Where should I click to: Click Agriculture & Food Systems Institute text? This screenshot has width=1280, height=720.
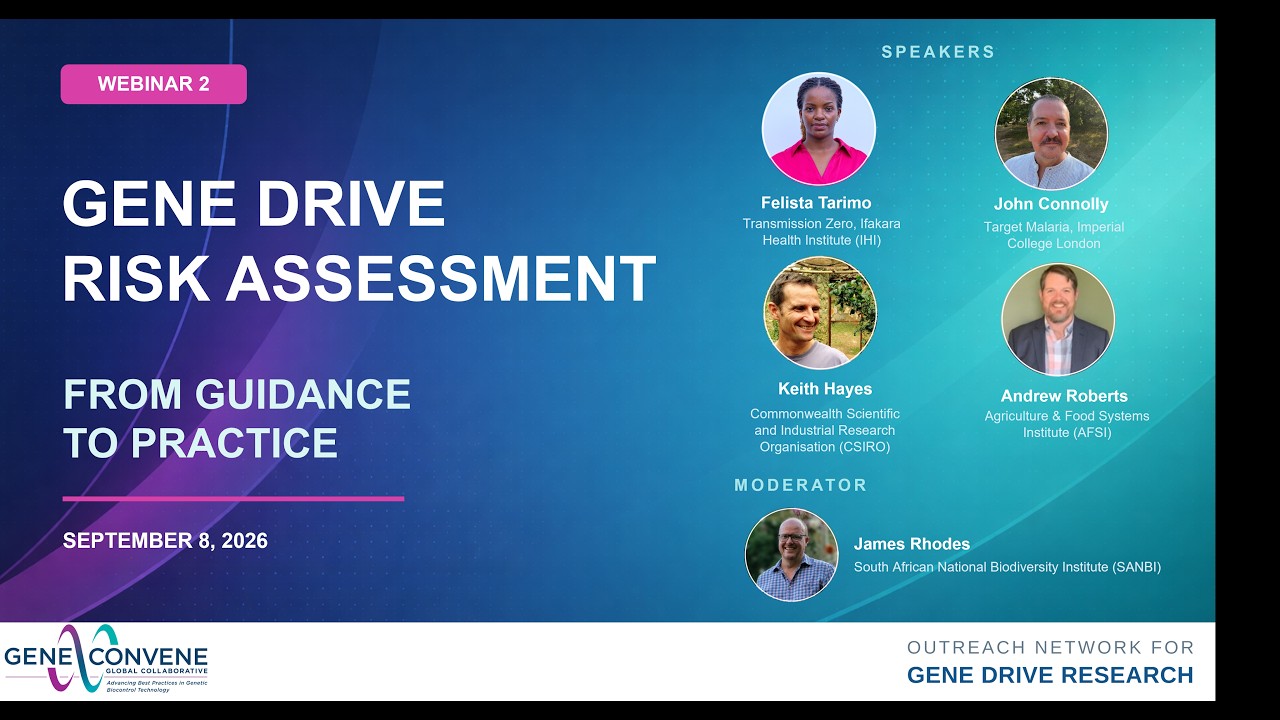pyautogui.click(x=1067, y=424)
